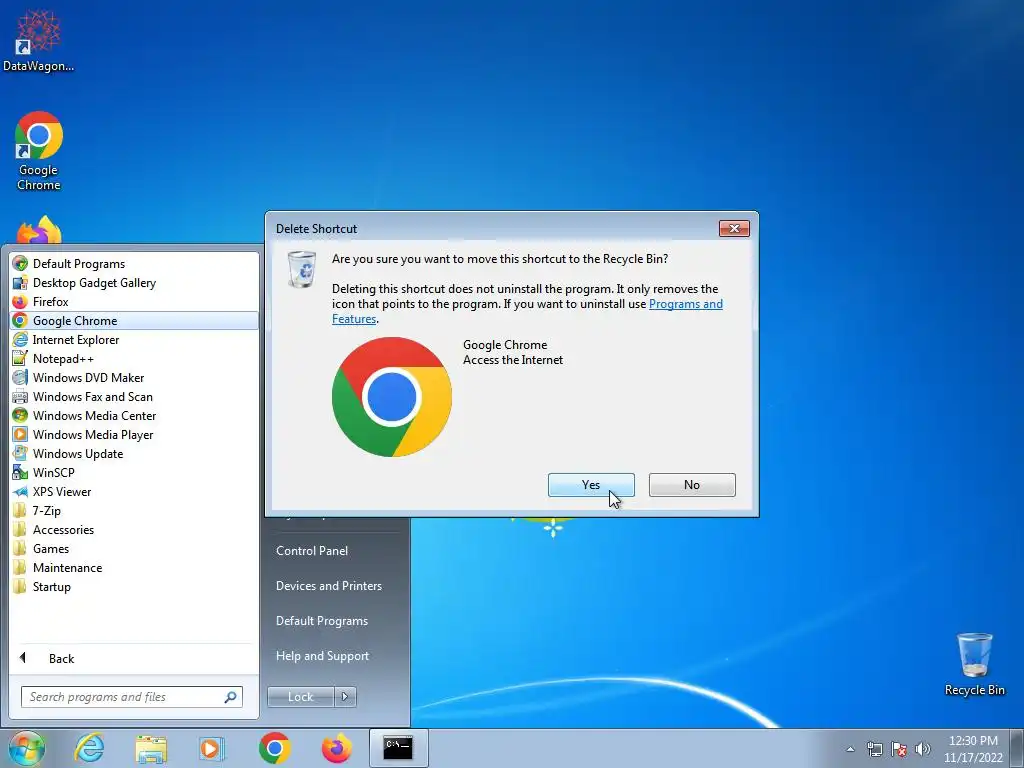Click the Start orb button

click(x=26, y=748)
